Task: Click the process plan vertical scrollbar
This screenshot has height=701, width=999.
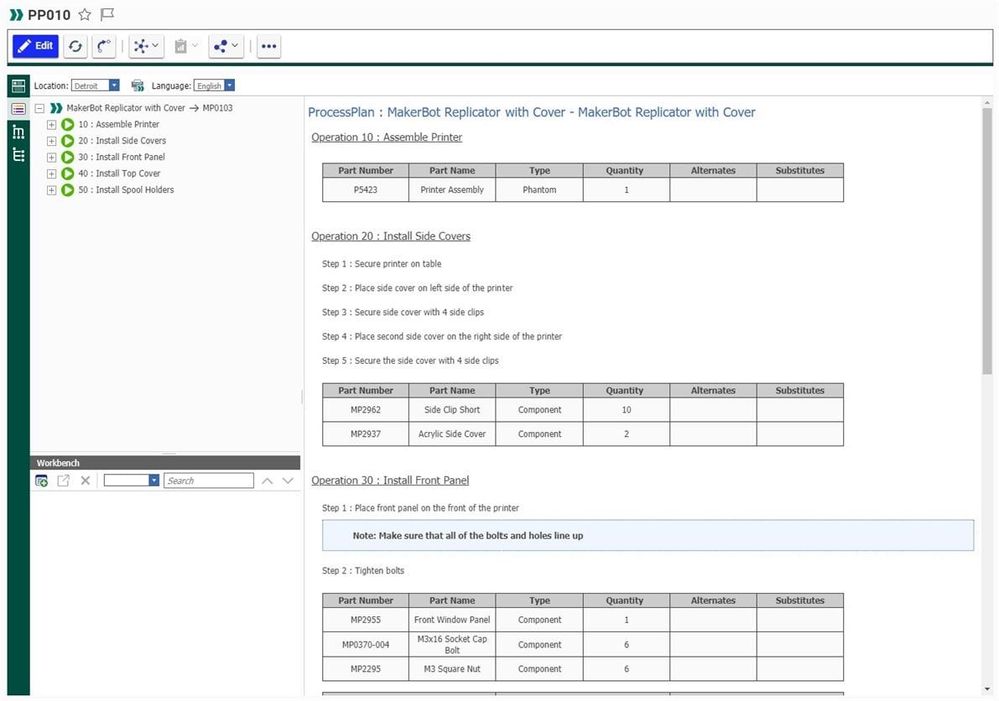Action: (x=987, y=241)
